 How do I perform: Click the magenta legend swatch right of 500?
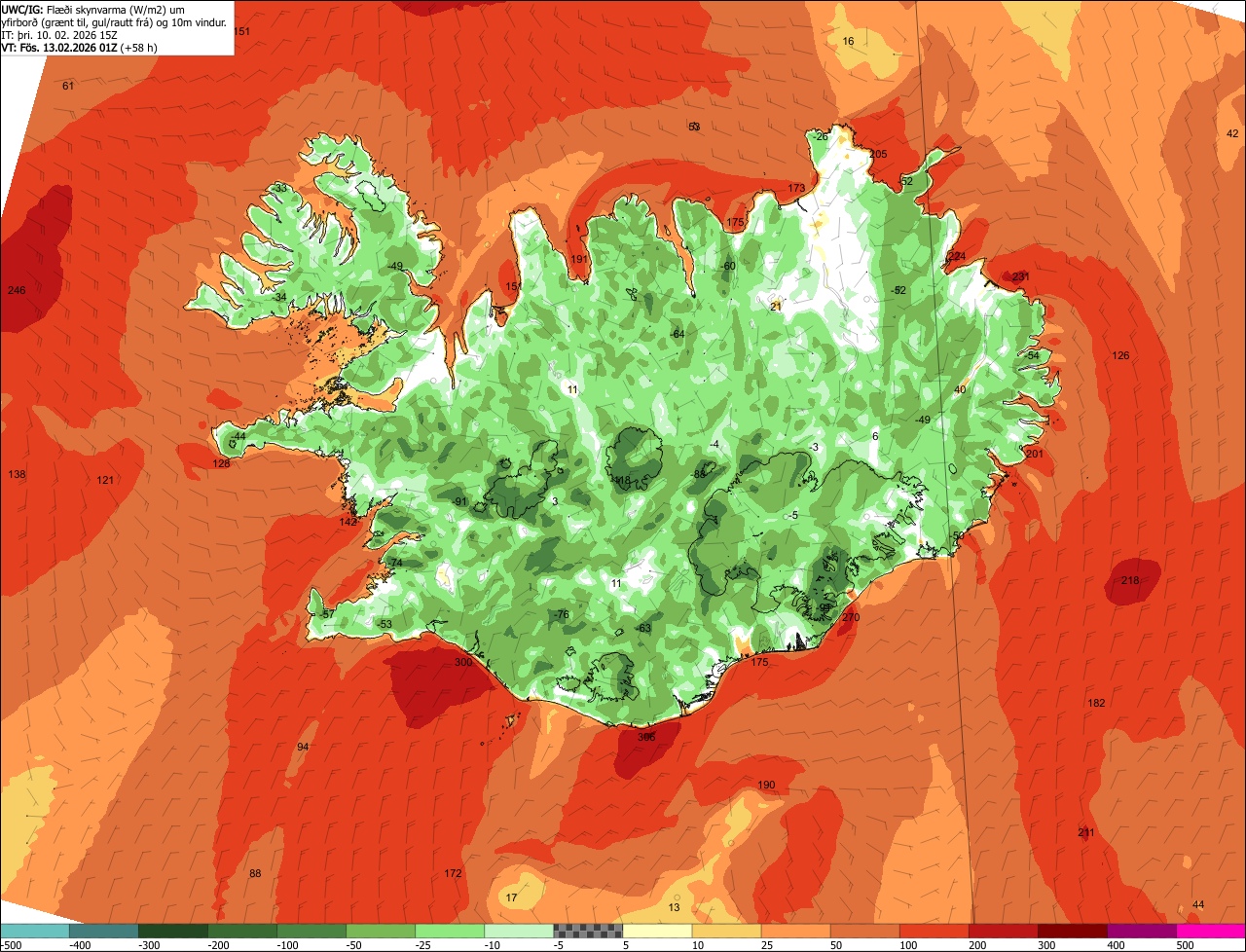tap(1211, 931)
